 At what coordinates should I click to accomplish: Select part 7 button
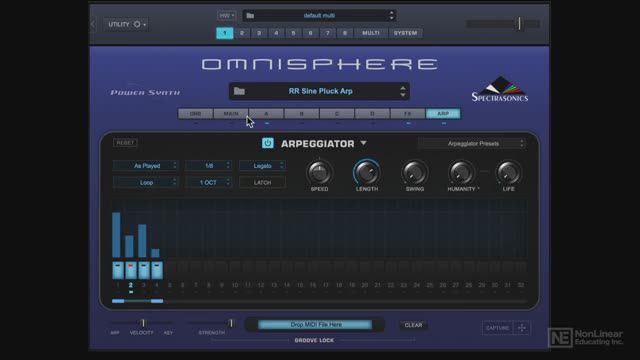[327, 33]
